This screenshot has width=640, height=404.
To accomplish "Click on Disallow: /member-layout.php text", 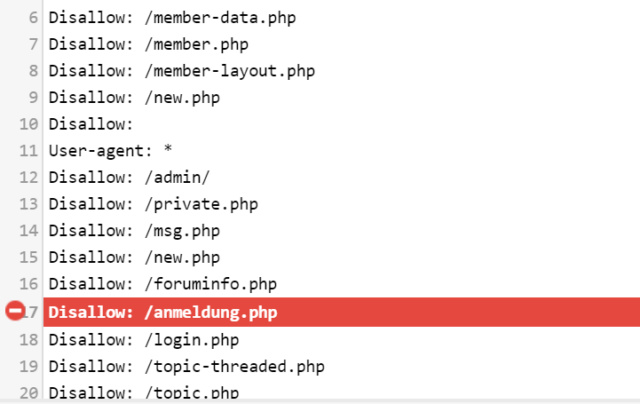I will point(182,71).
